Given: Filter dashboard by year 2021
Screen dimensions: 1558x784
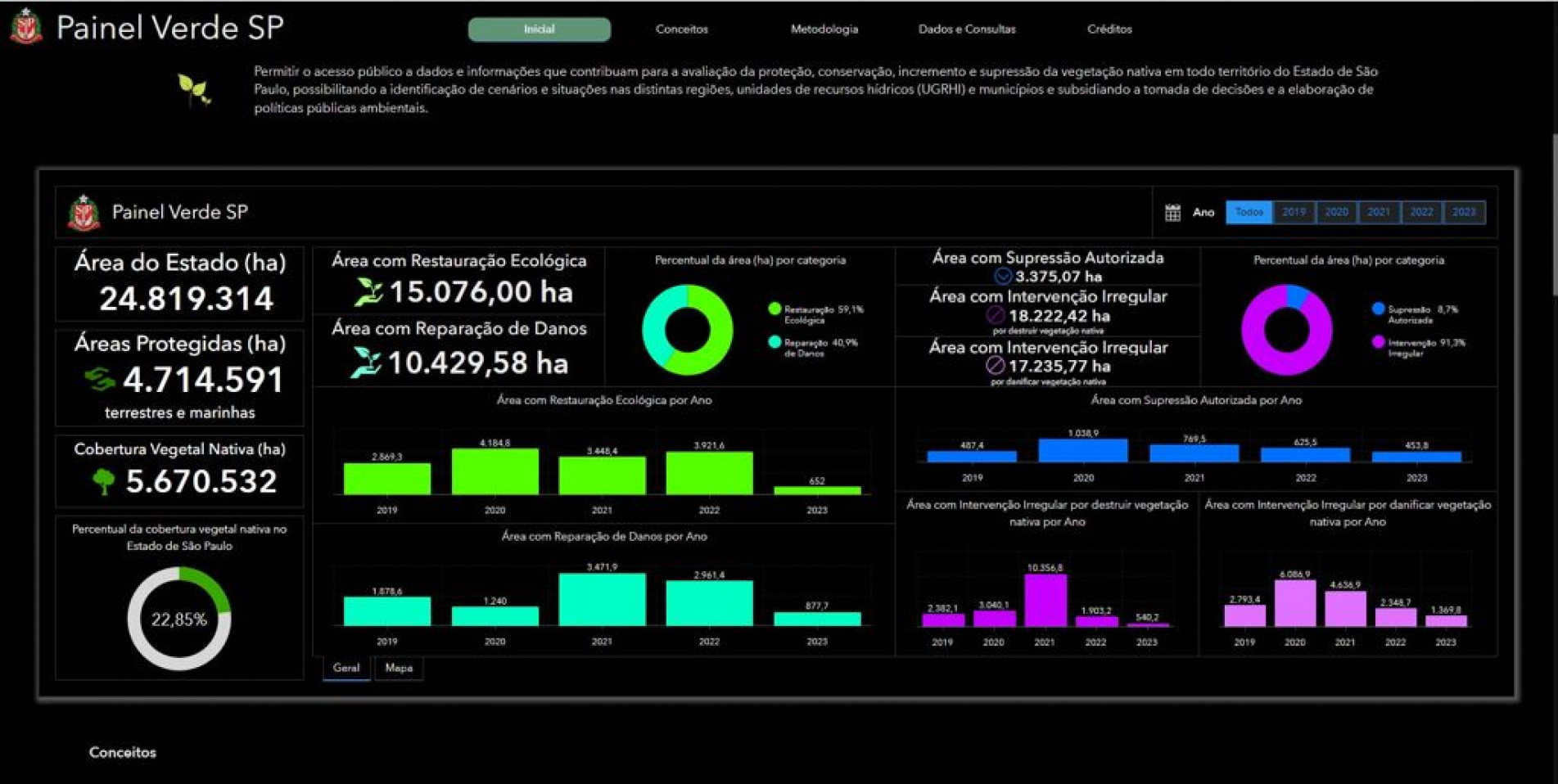Looking at the screenshot, I should click(1379, 213).
